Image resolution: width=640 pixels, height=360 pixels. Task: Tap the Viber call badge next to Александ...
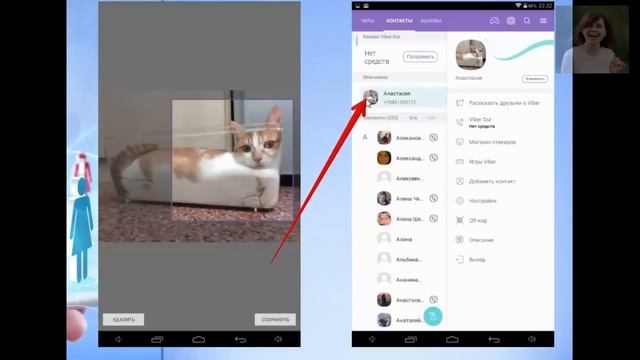coord(434,158)
